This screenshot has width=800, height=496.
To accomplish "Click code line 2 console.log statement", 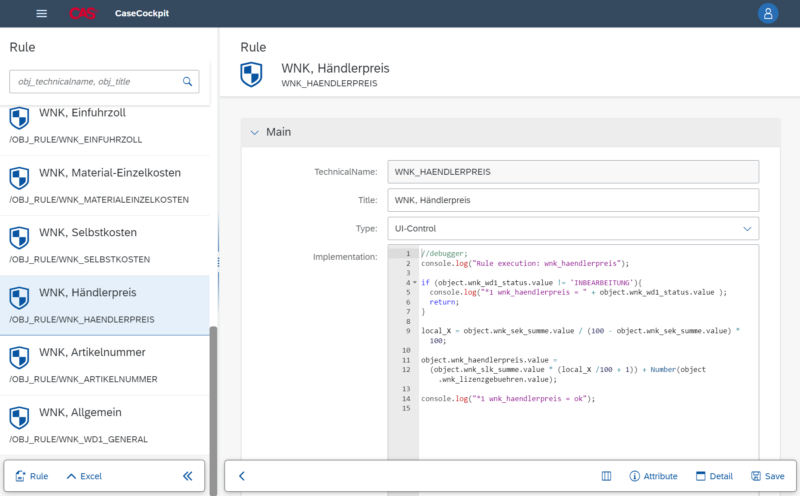I will [x=525, y=263].
